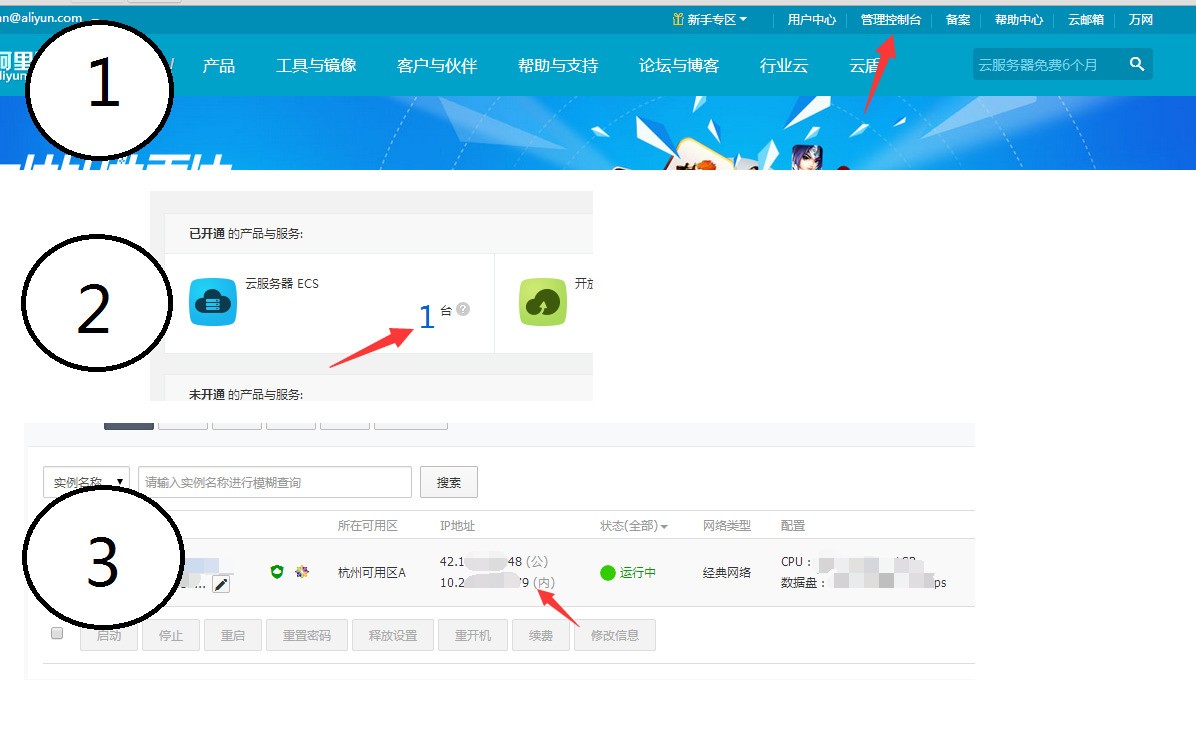Click the 重置密码 button

click(307, 635)
